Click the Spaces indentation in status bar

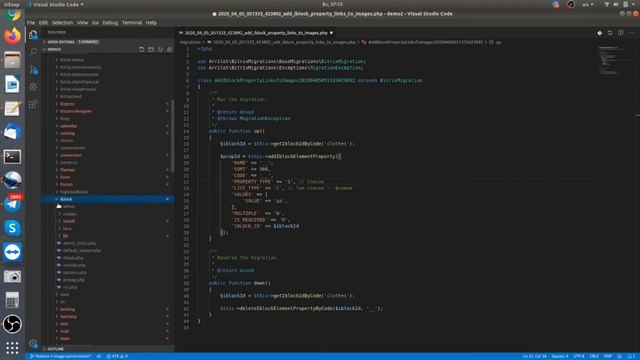pyautogui.click(x=560, y=356)
